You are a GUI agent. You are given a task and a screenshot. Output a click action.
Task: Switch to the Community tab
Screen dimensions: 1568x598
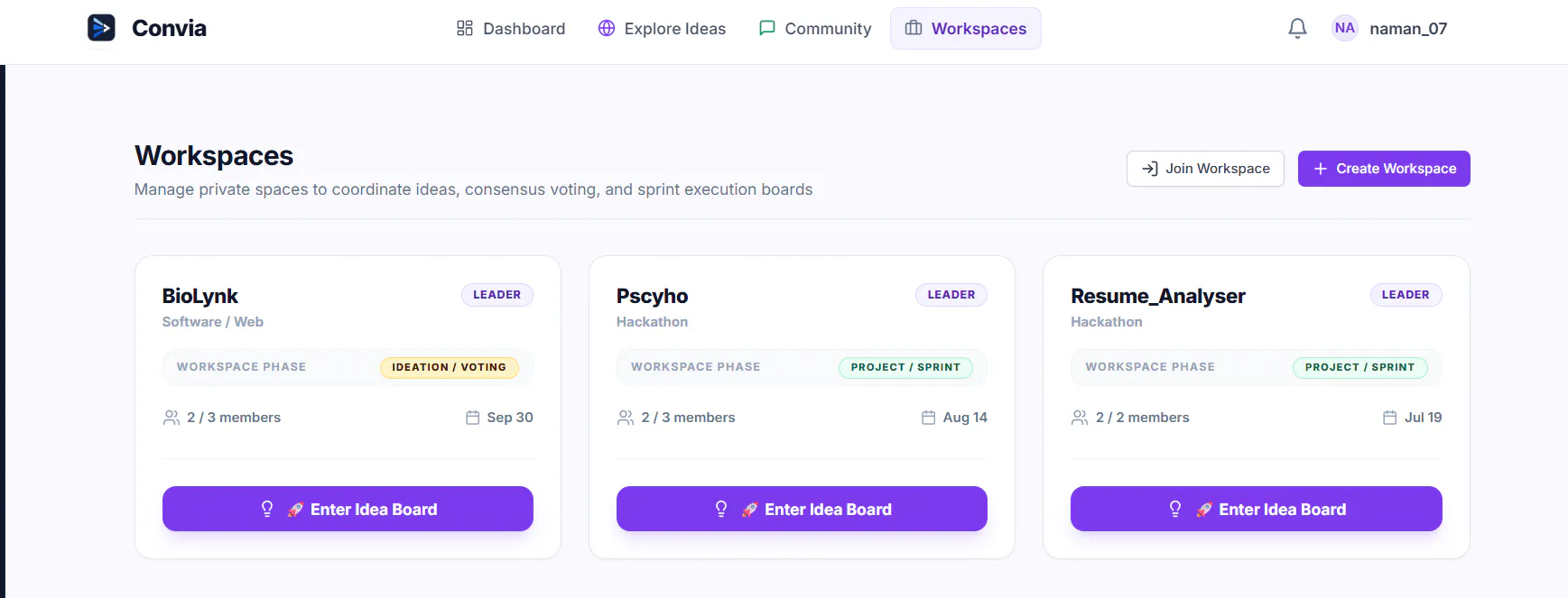point(815,29)
